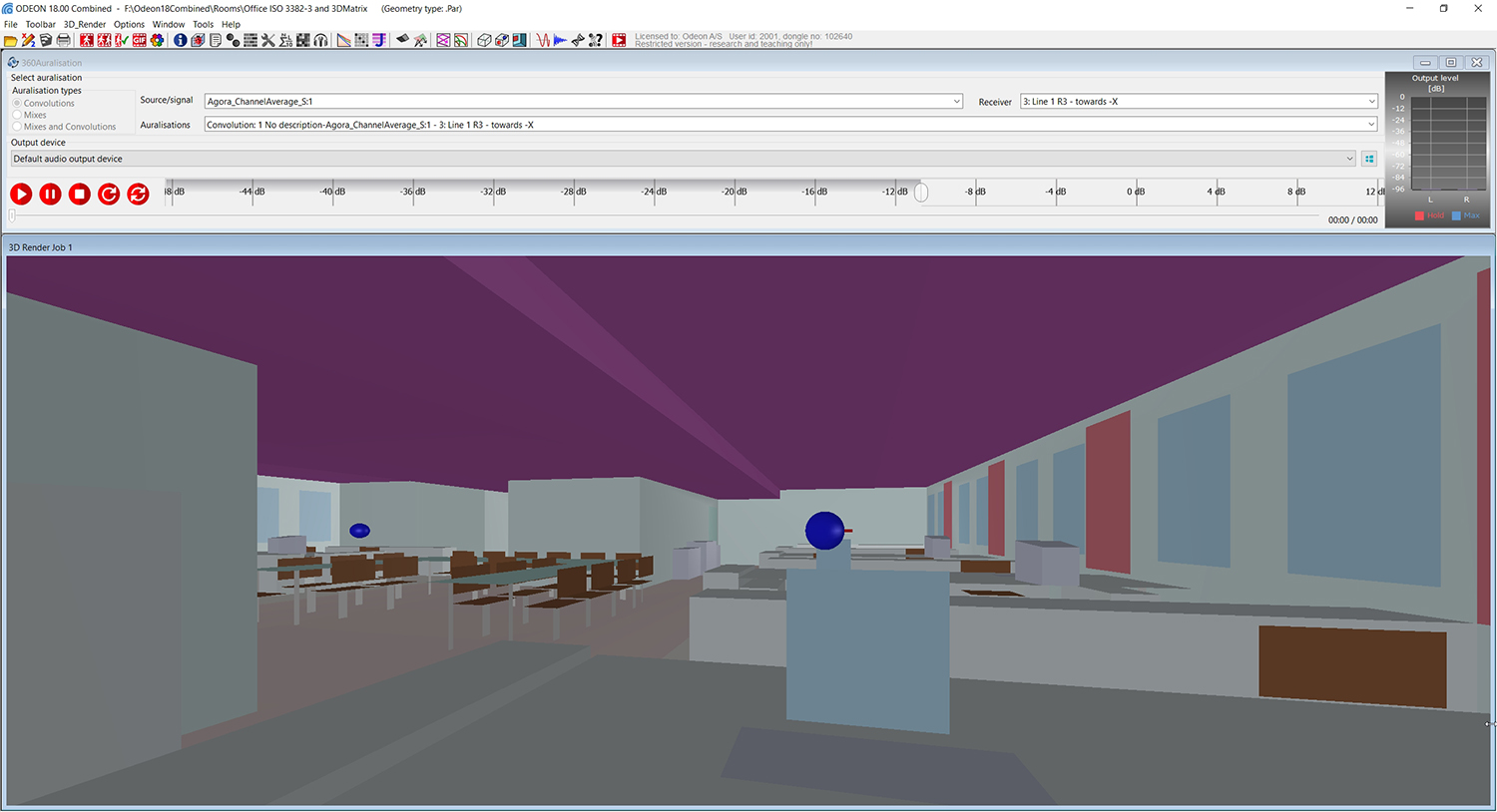1497x812 pixels.
Task: Click Agora_ChannelAverage_S:1 source field text
Action: (x=259, y=101)
